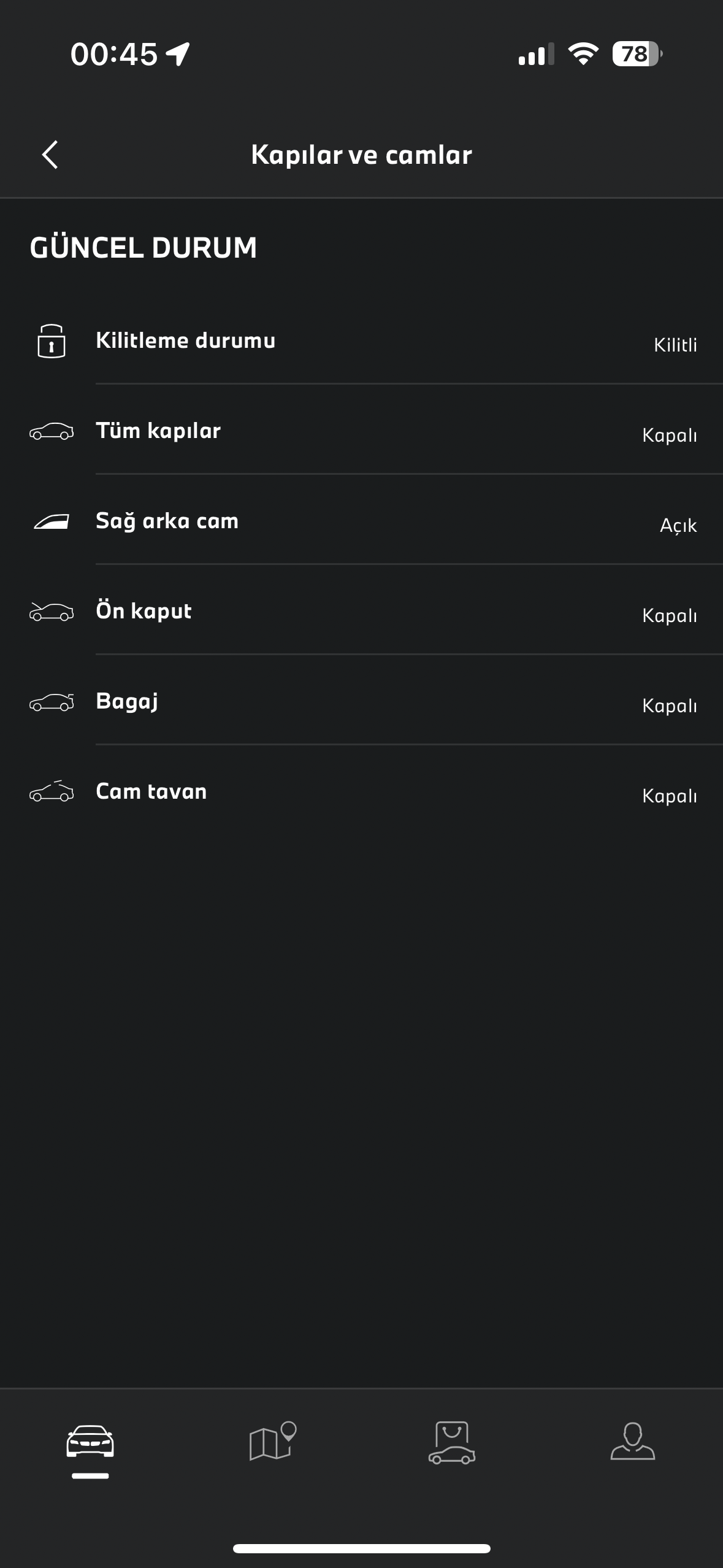Screen dimensions: 723x1568
Task: Tap the padlock icon for Kilitleme durumu
Action: point(52,341)
